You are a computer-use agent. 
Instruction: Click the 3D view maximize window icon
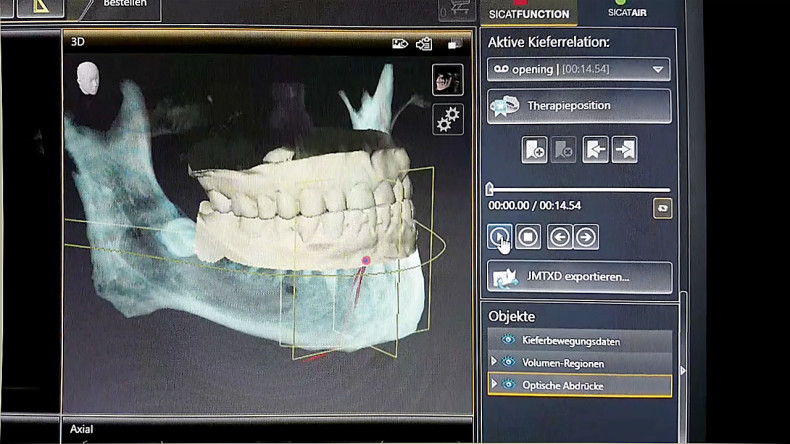455,44
